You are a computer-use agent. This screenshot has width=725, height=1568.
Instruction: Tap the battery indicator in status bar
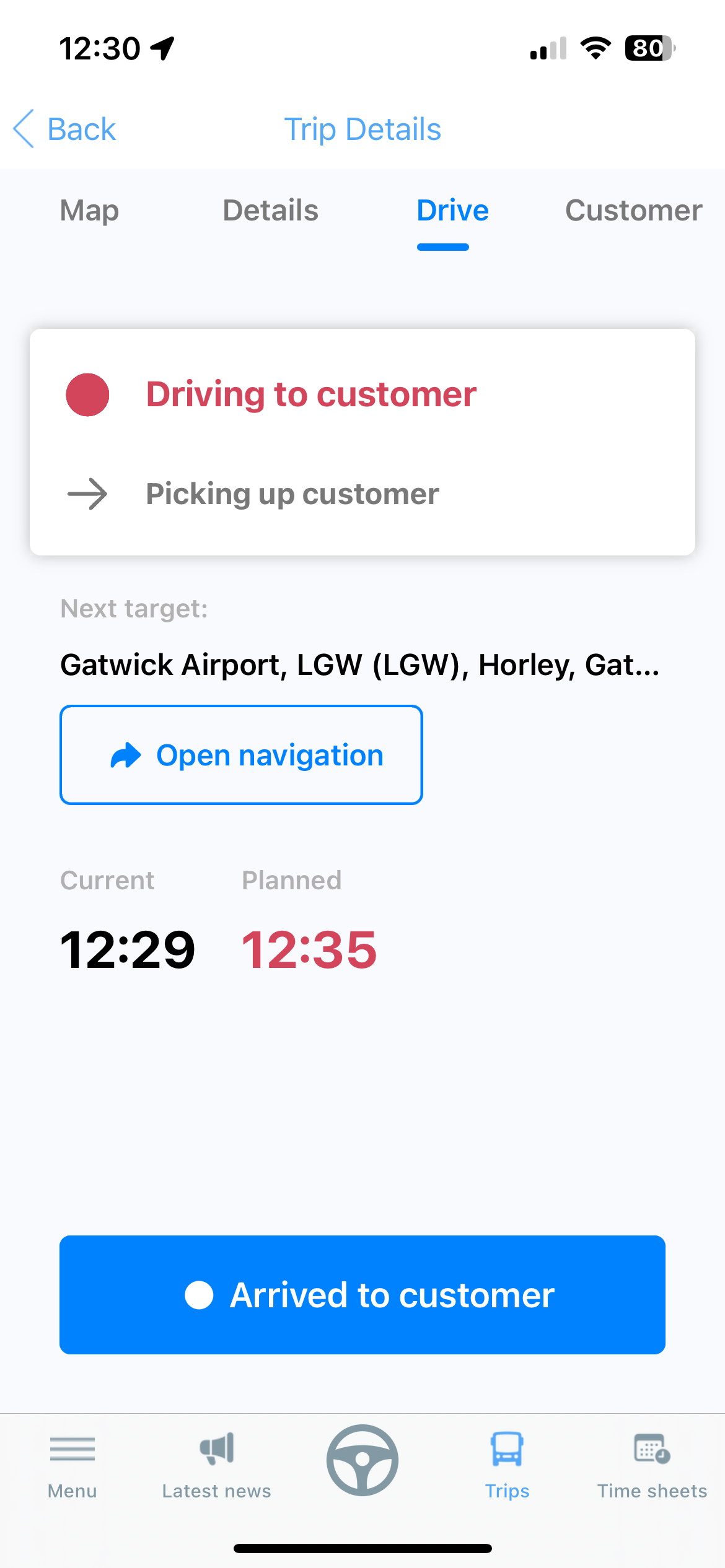click(649, 48)
